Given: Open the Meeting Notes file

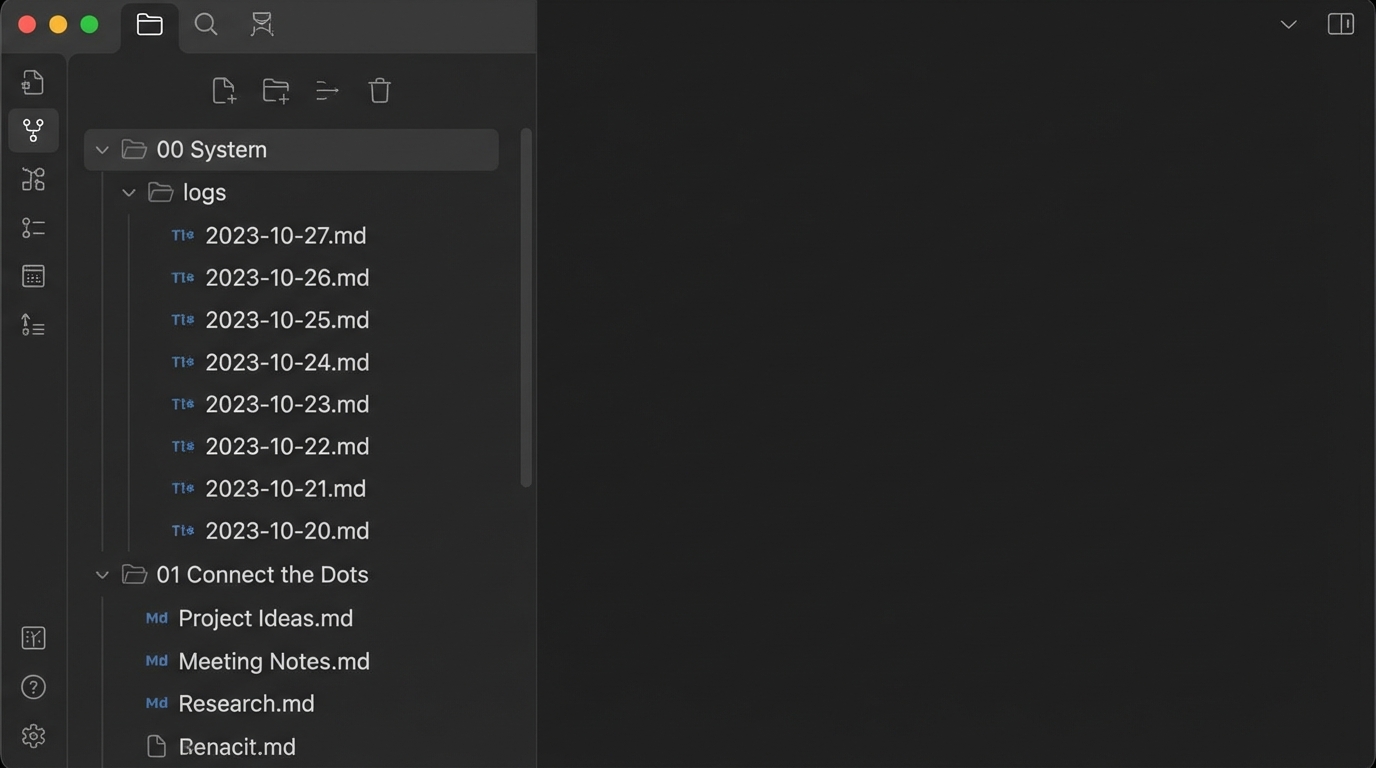Looking at the screenshot, I should (x=273, y=661).
